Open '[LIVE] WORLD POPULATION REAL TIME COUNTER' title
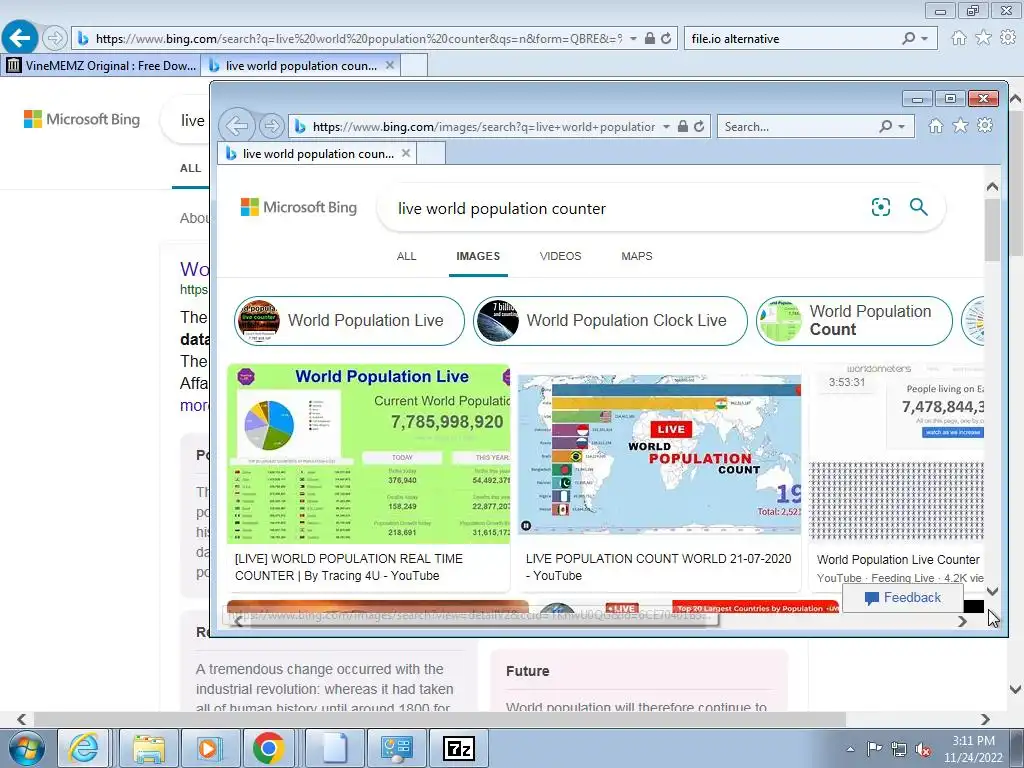1024x768 pixels. tap(349, 567)
